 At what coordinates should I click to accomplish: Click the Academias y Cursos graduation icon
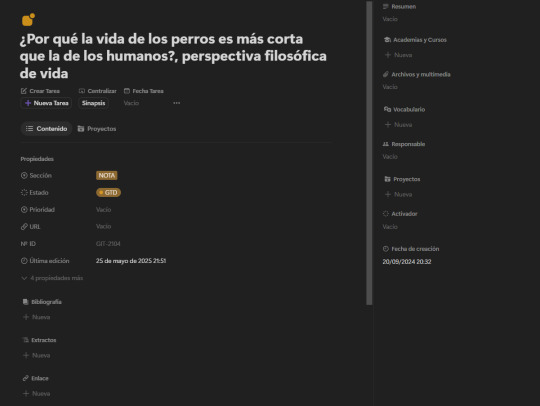tap(387, 40)
